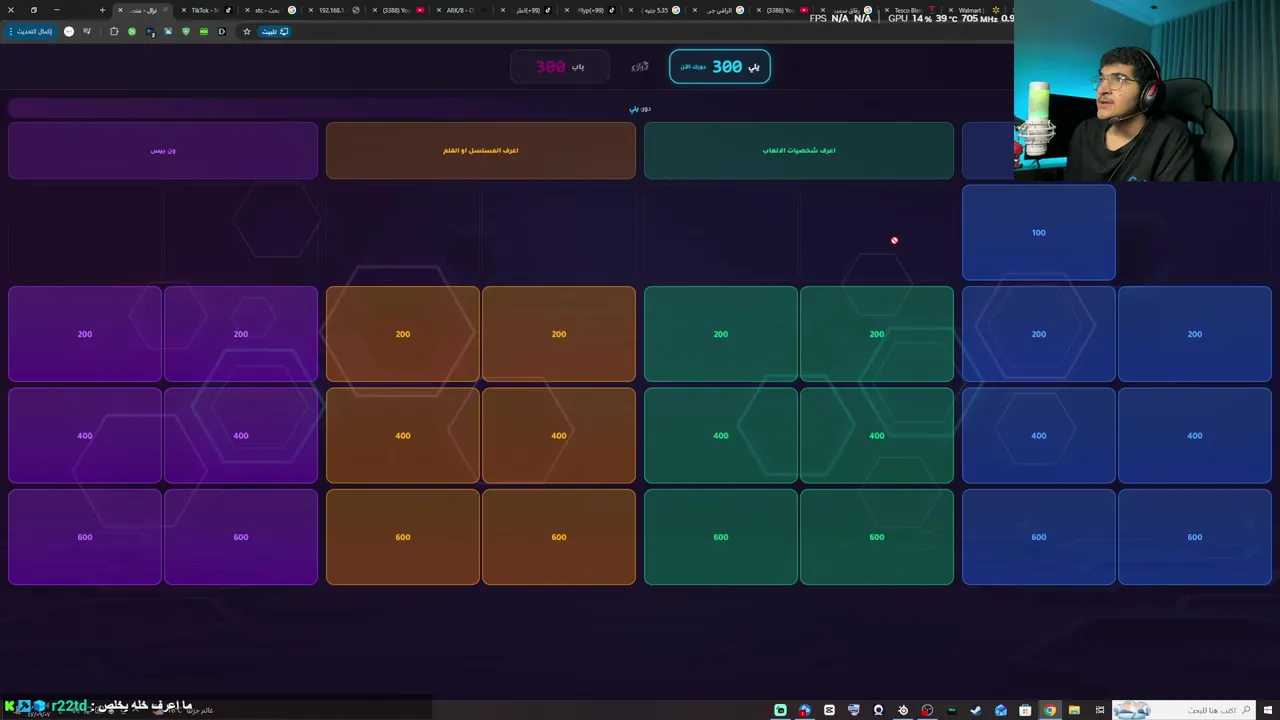
Task: Open the right purple 400 card
Action: point(241,435)
